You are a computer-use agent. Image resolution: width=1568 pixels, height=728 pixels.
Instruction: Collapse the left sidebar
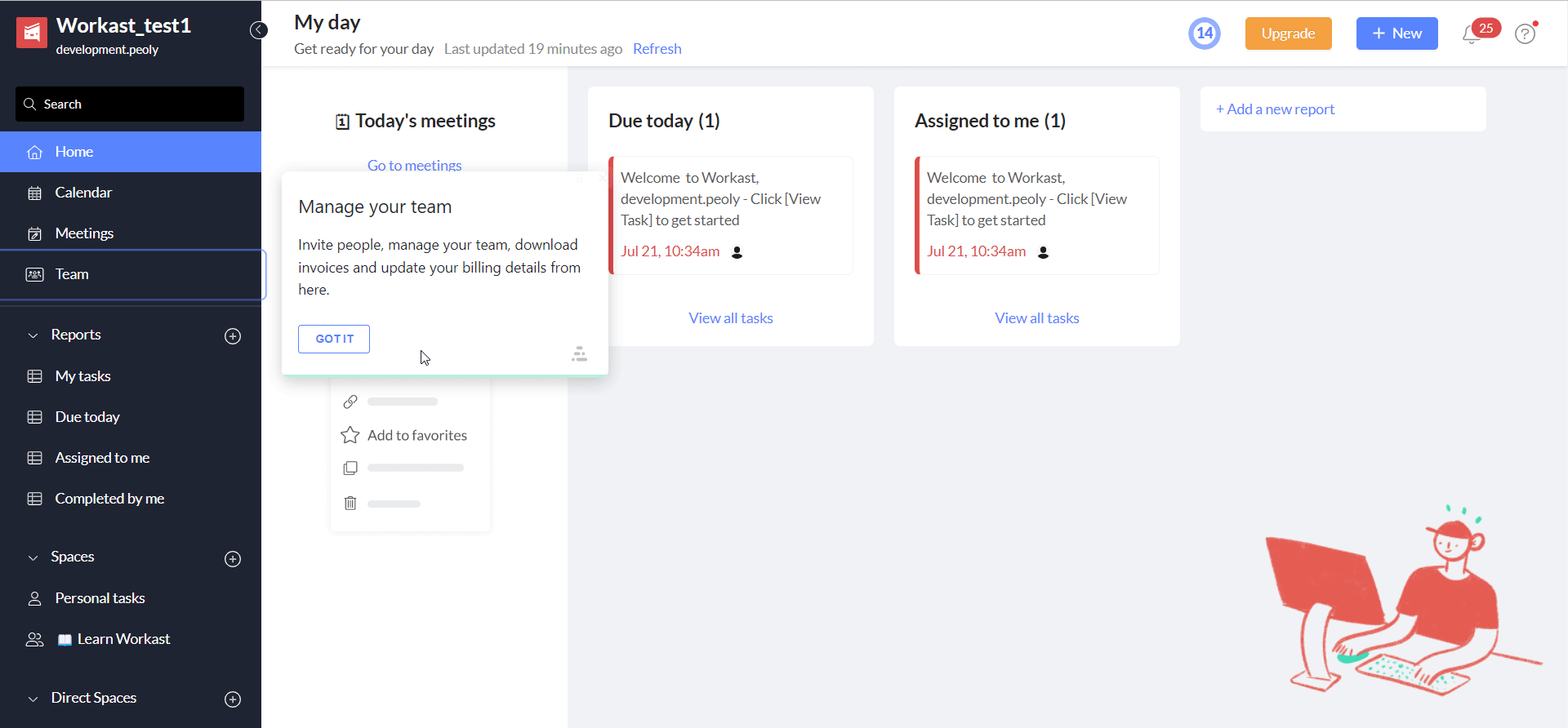click(x=259, y=30)
